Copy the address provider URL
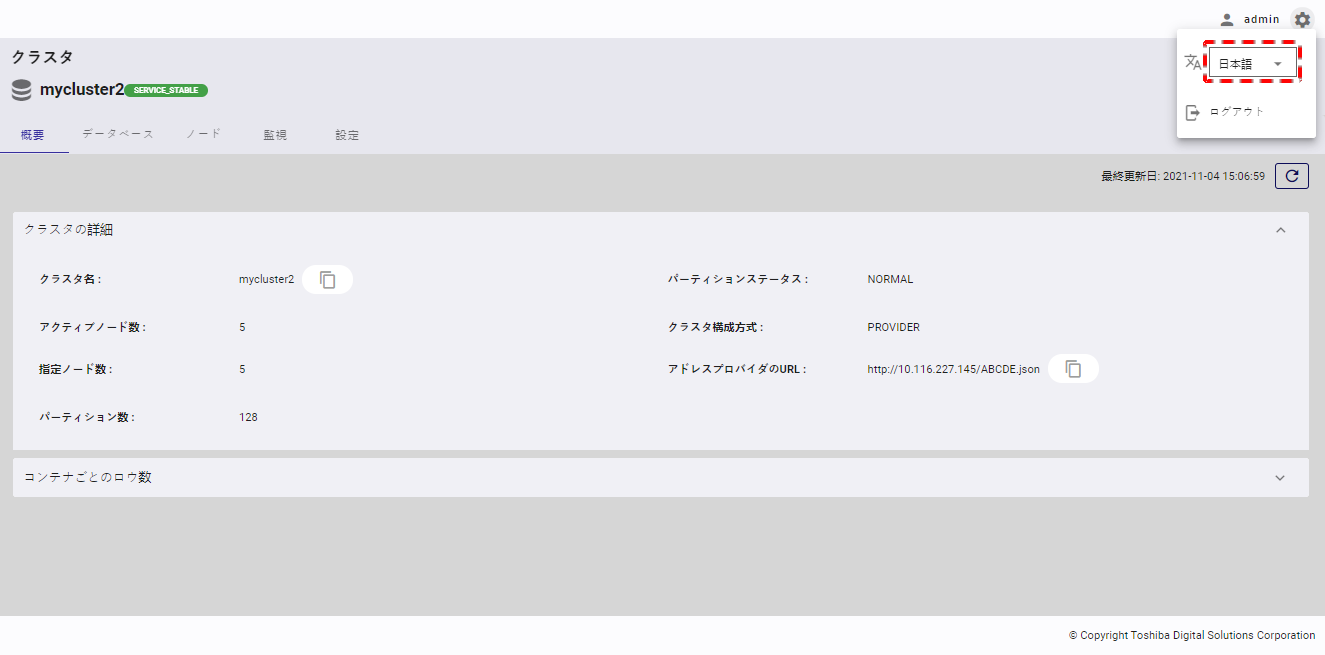1325x655 pixels. 1073,369
